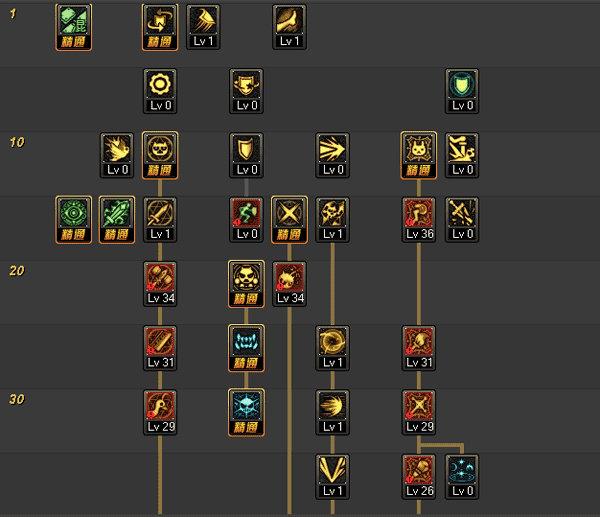Click the golden gear skill at Lv 0
Image resolution: width=600 pixels, height=517 pixels.
160,91
